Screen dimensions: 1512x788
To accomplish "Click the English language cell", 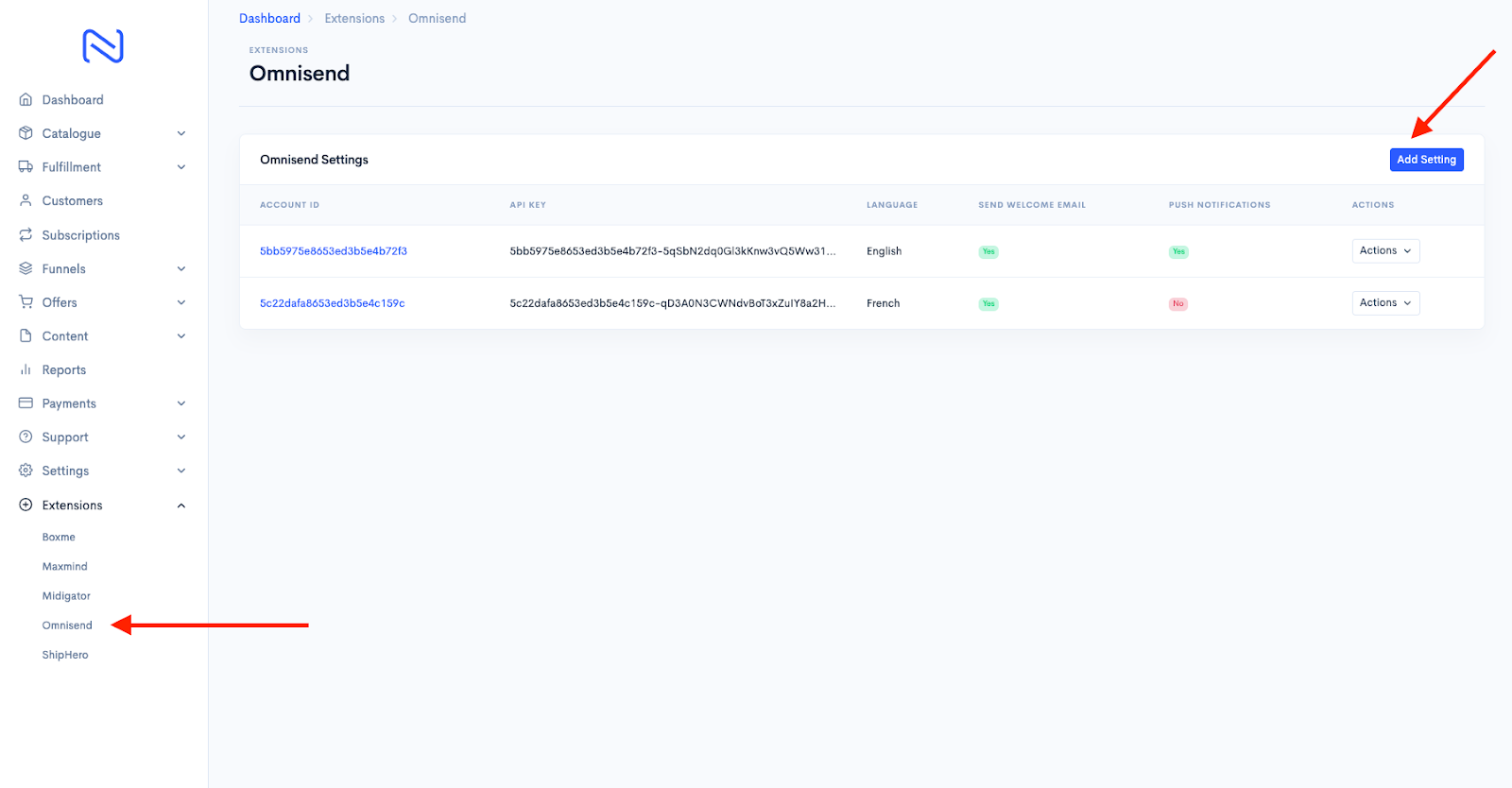I will tap(885, 251).
